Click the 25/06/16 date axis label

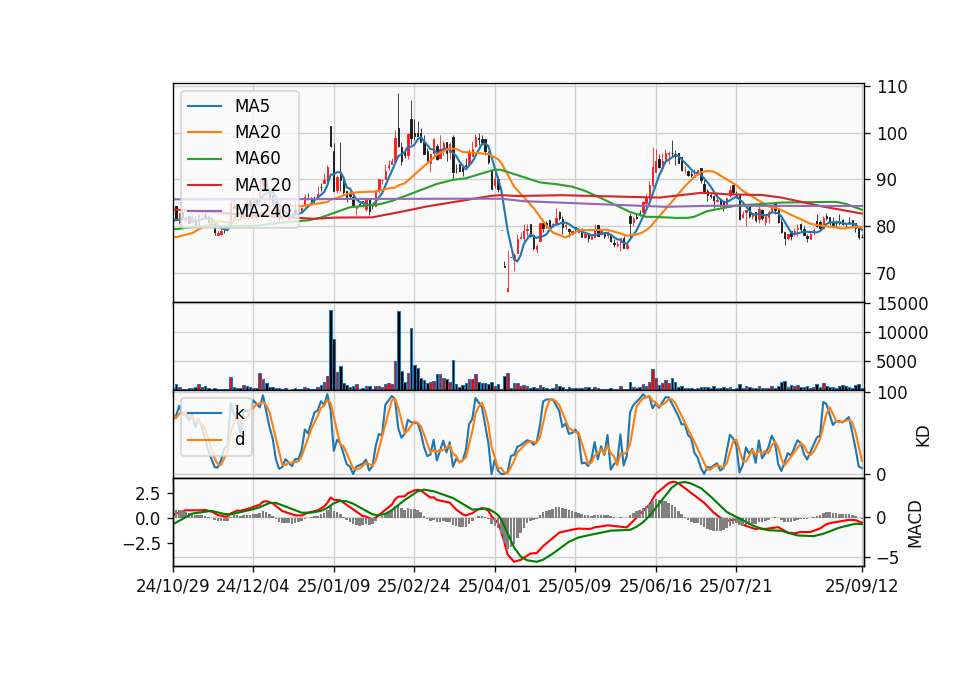656,586
